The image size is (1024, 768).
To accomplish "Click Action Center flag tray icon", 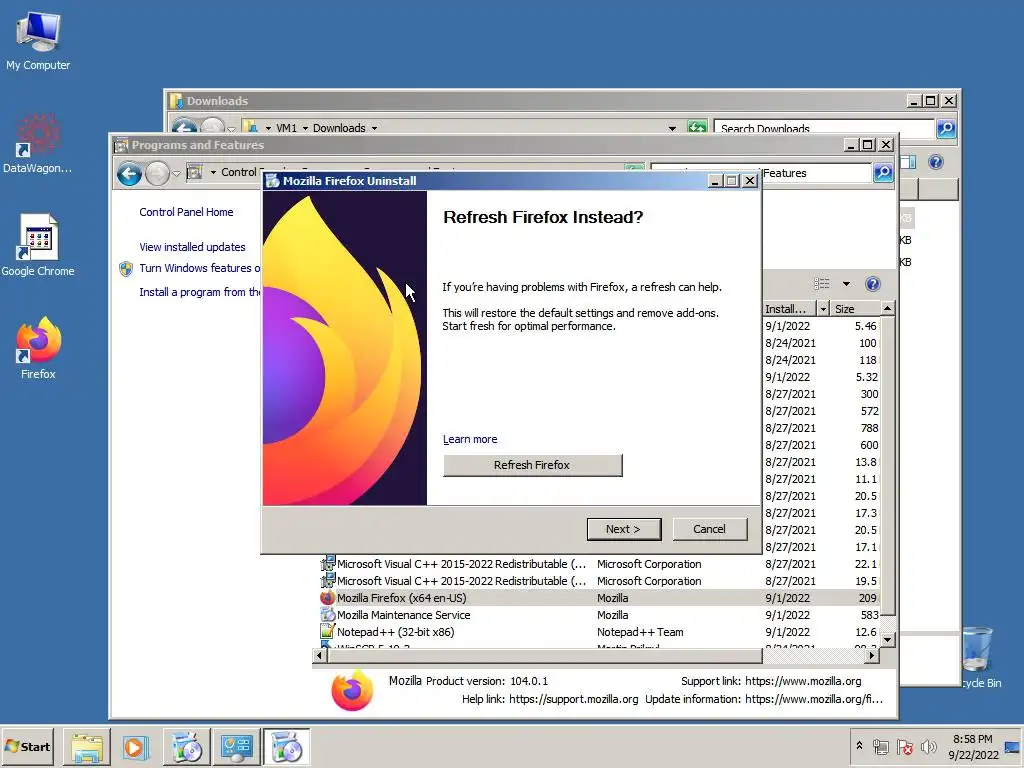I will [x=904, y=746].
